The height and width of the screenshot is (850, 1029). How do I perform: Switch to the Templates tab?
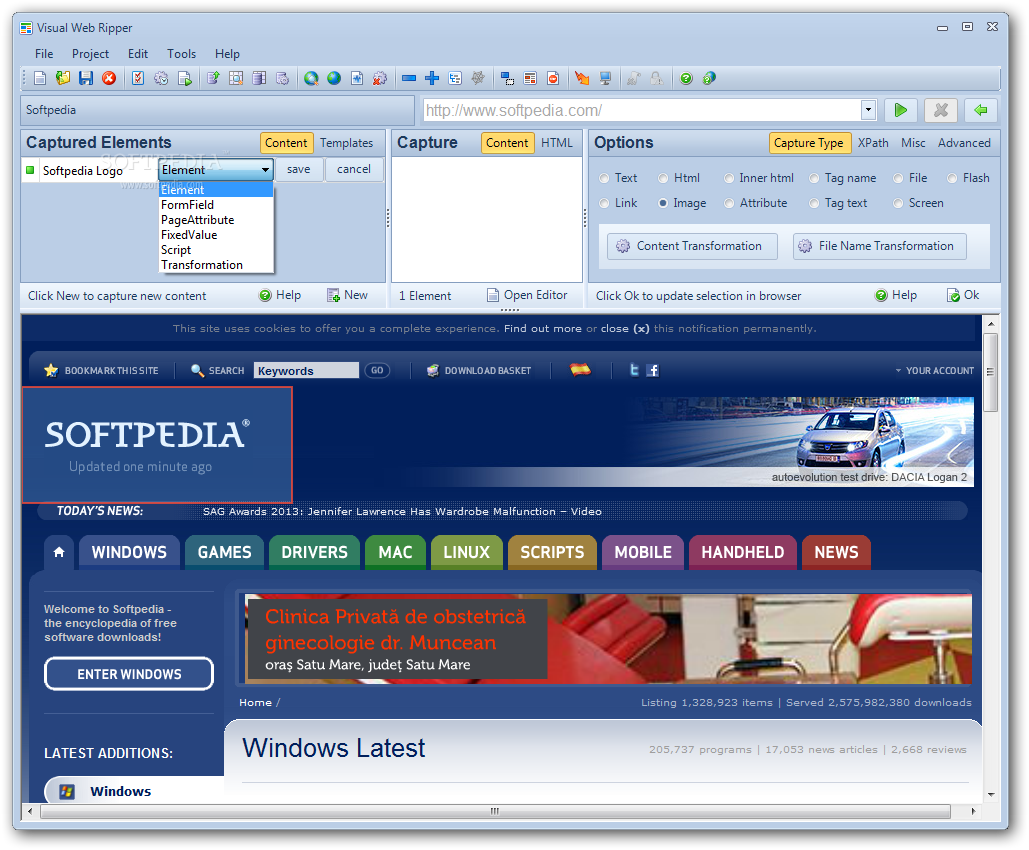click(346, 143)
